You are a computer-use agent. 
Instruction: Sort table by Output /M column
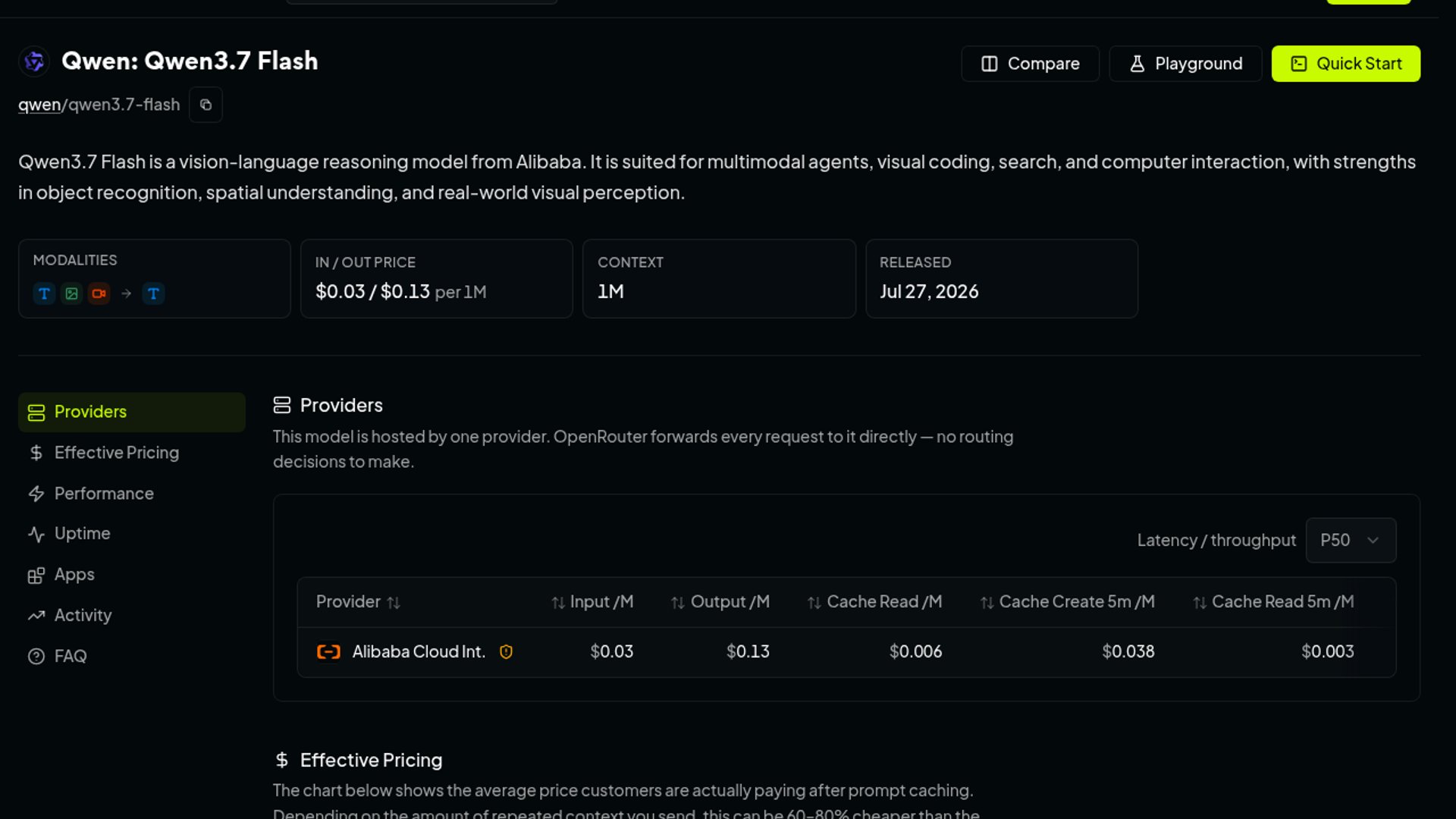click(x=720, y=602)
